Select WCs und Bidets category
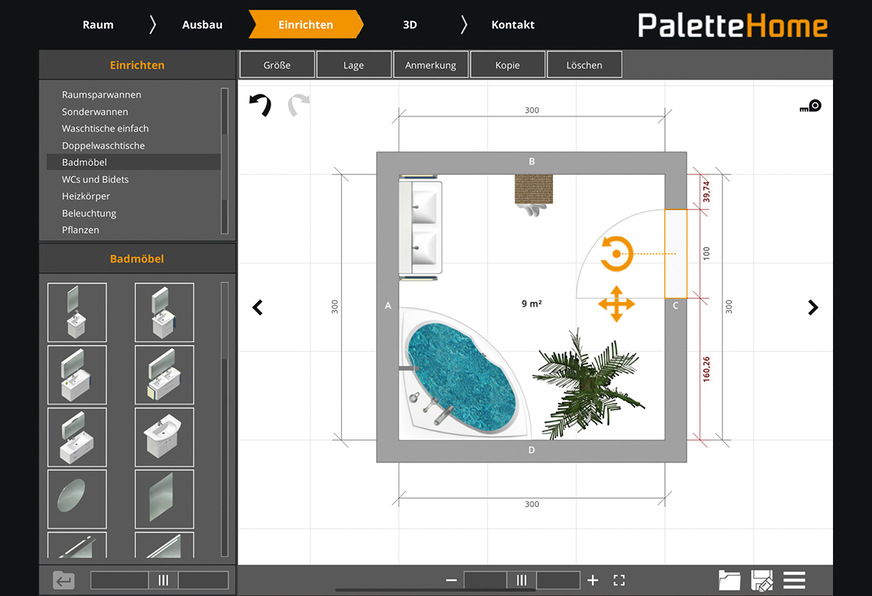This screenshot has width=872, height=596. coord(95,179)
